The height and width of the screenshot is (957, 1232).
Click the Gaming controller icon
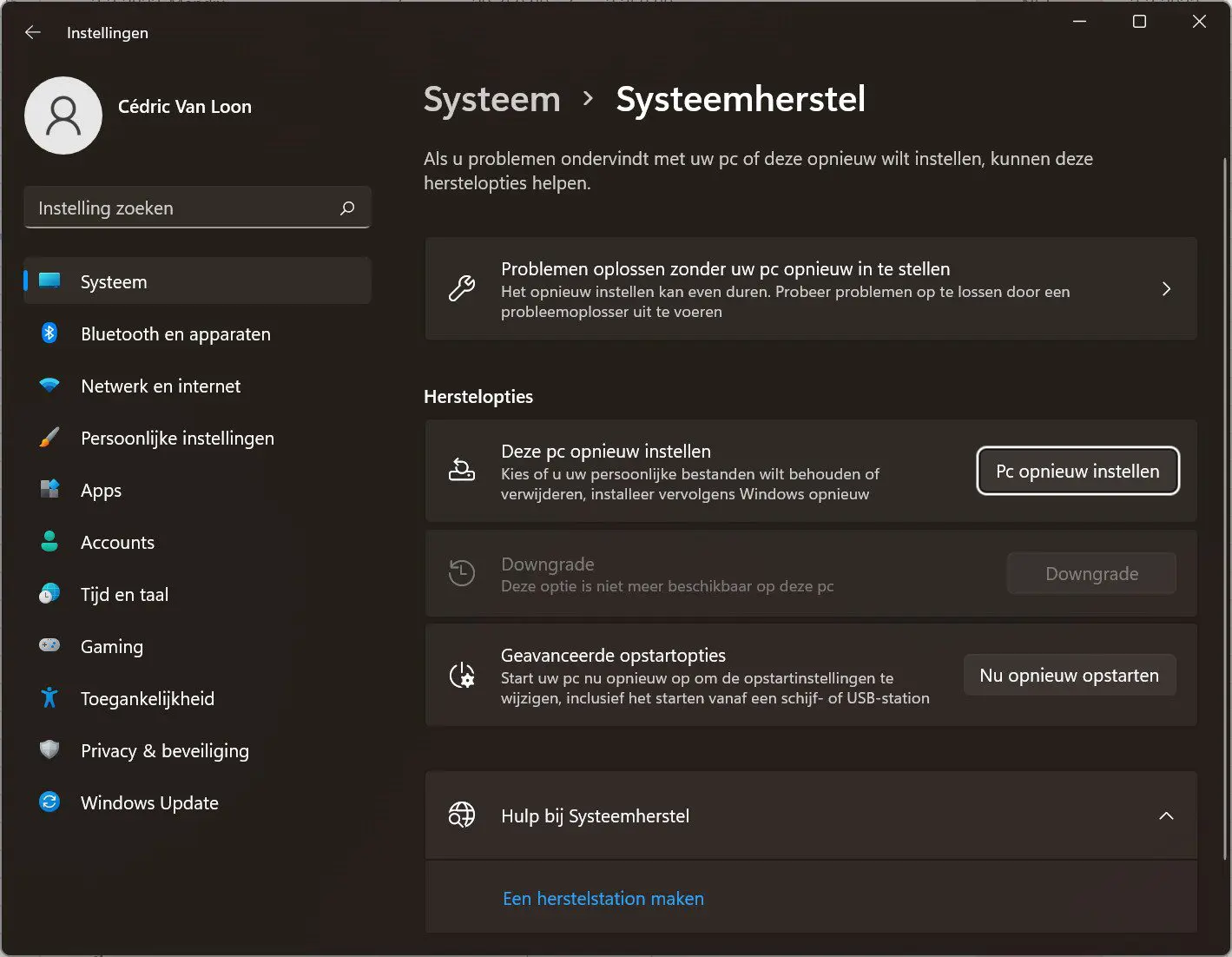(49, 645)
